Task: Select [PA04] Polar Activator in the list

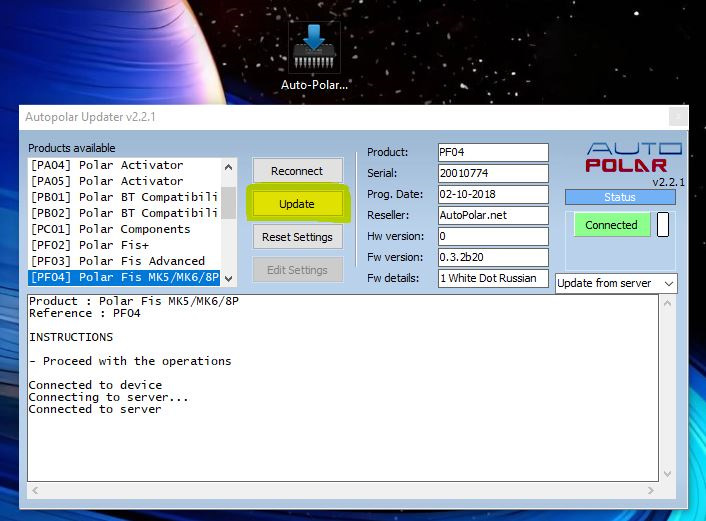Action: point(124,165)
